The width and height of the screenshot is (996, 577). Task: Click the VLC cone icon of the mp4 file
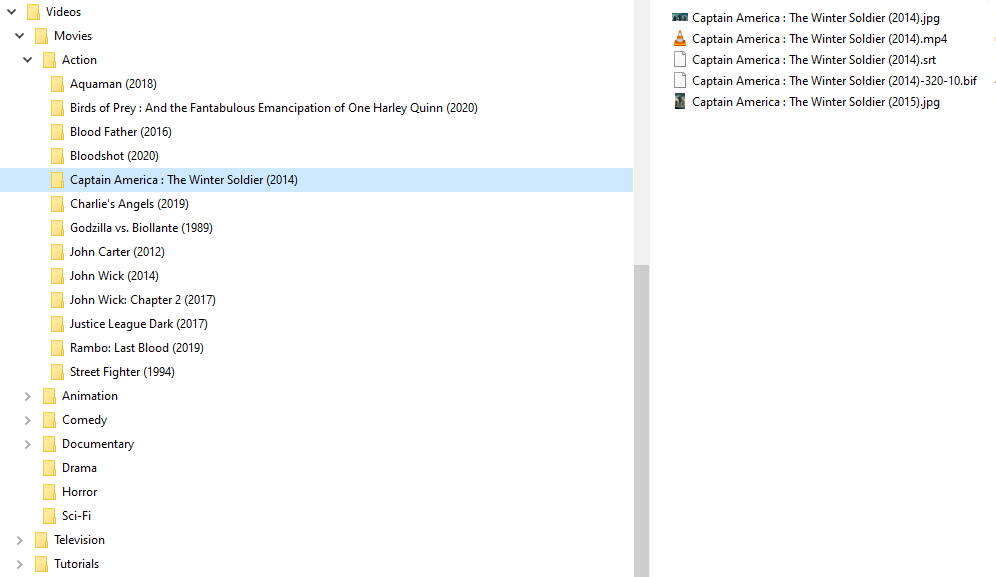click(x=680, y=39)
